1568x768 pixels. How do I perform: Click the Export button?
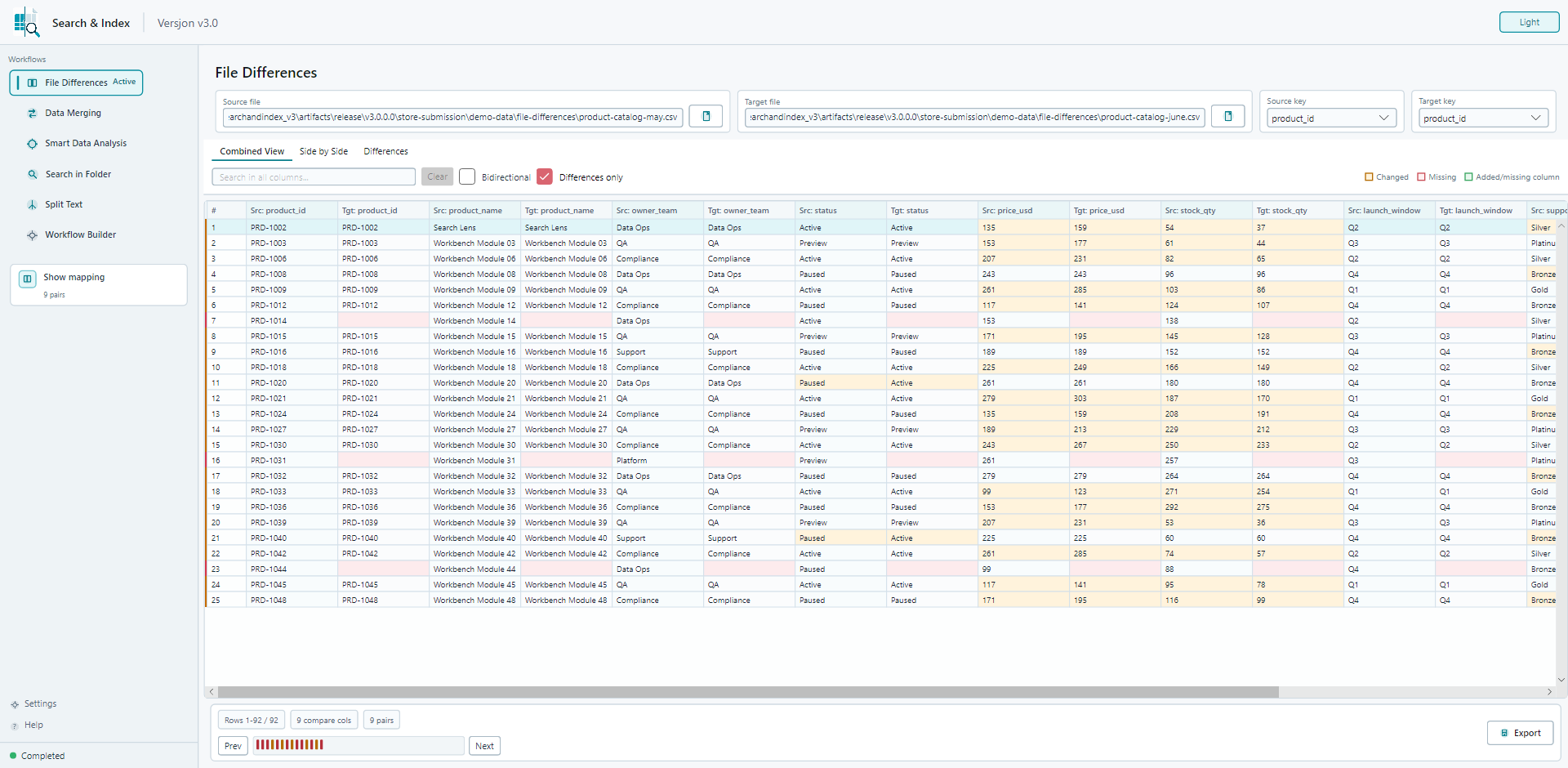1520,733
